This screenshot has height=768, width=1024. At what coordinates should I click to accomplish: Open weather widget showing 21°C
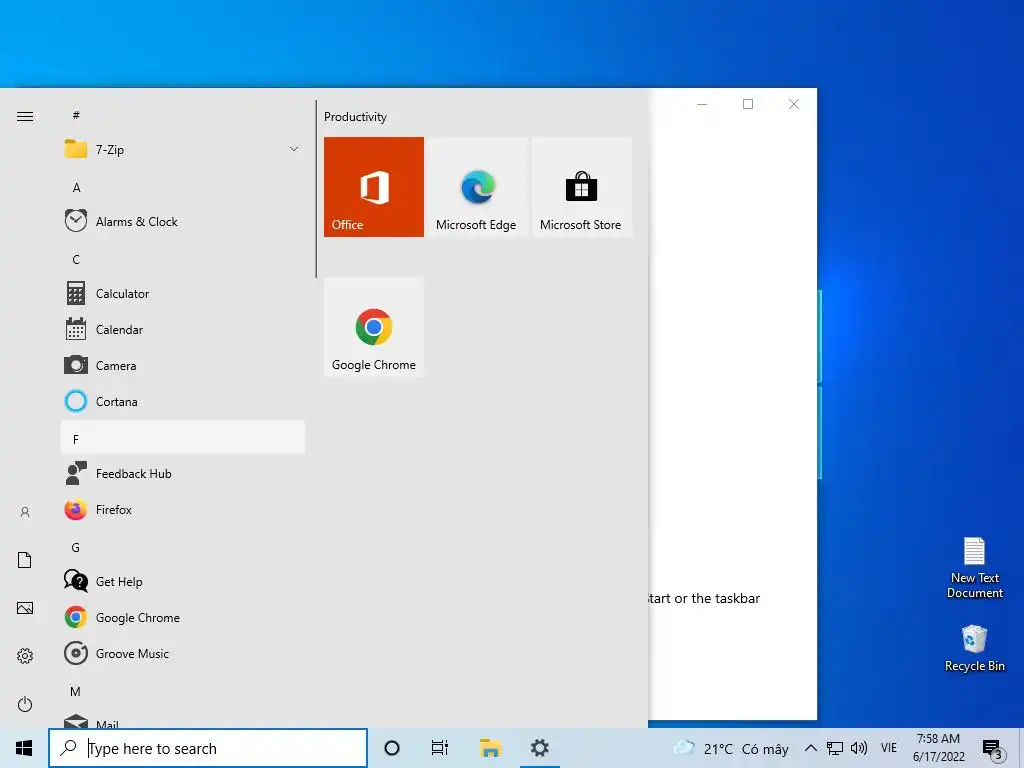coord(731,748)
